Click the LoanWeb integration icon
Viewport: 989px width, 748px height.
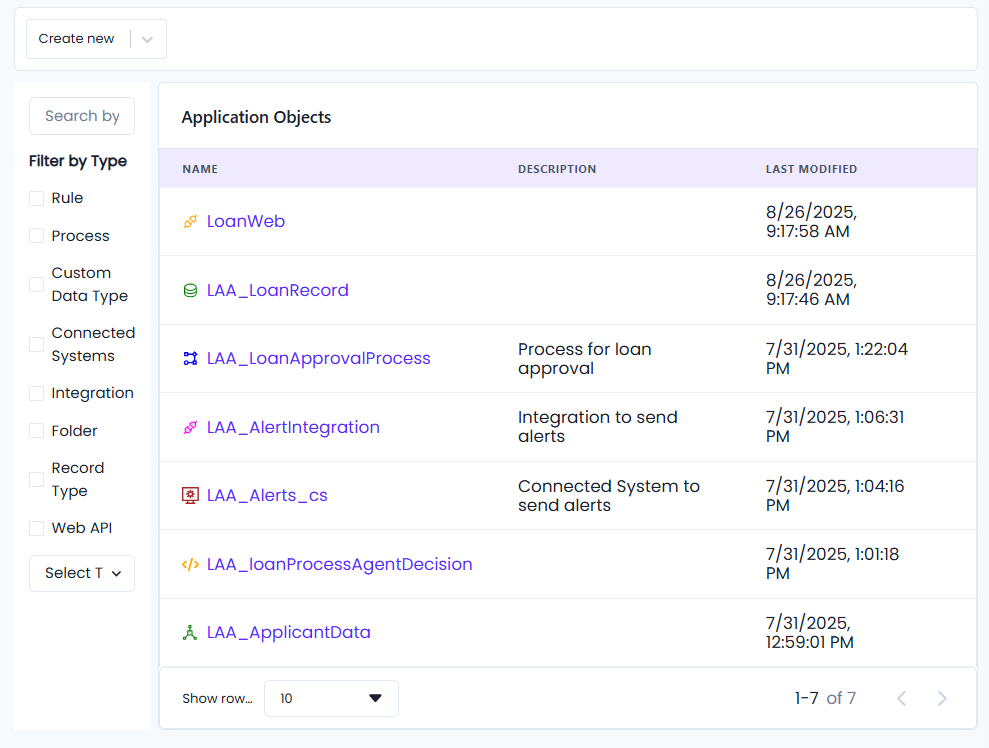(x=190, y=221)
